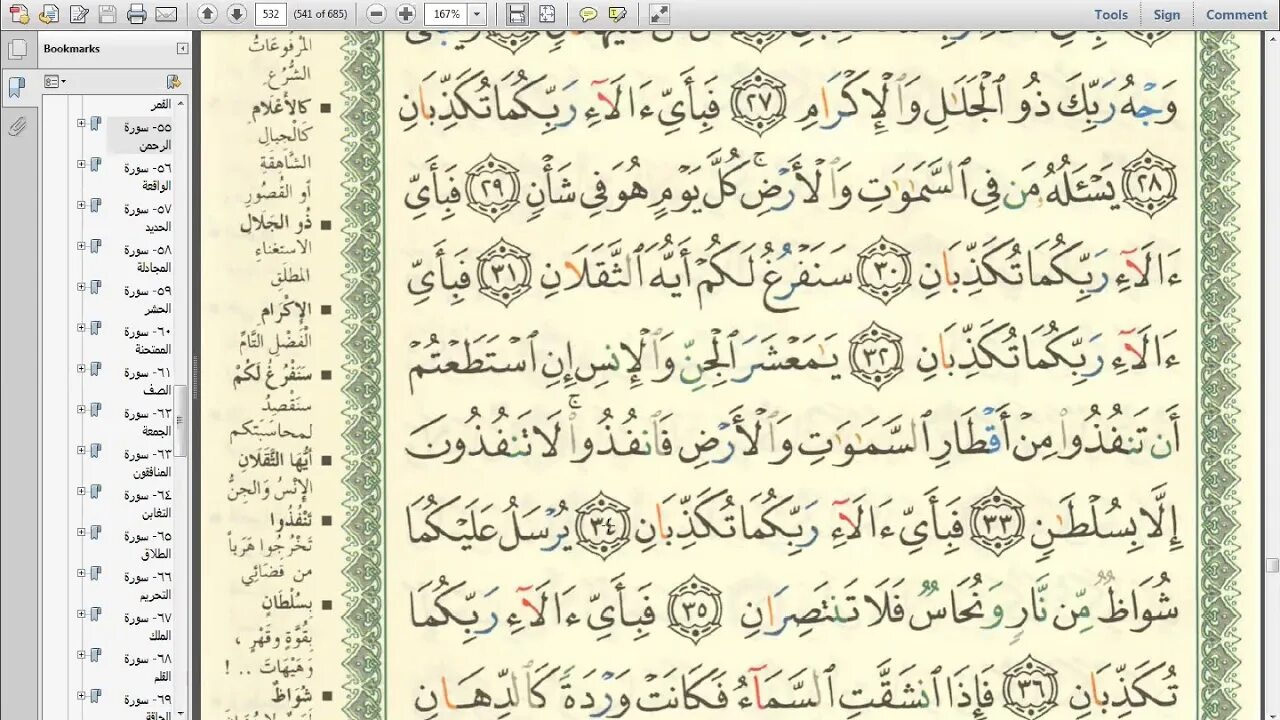Click the Create PDF toolbar icon
This screenshot has height=720, width=1280.
pos(19,14)
